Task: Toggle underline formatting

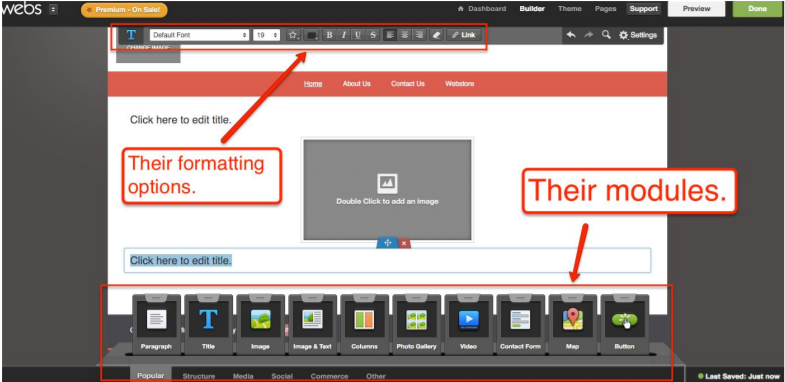Action: pos(358,35)
